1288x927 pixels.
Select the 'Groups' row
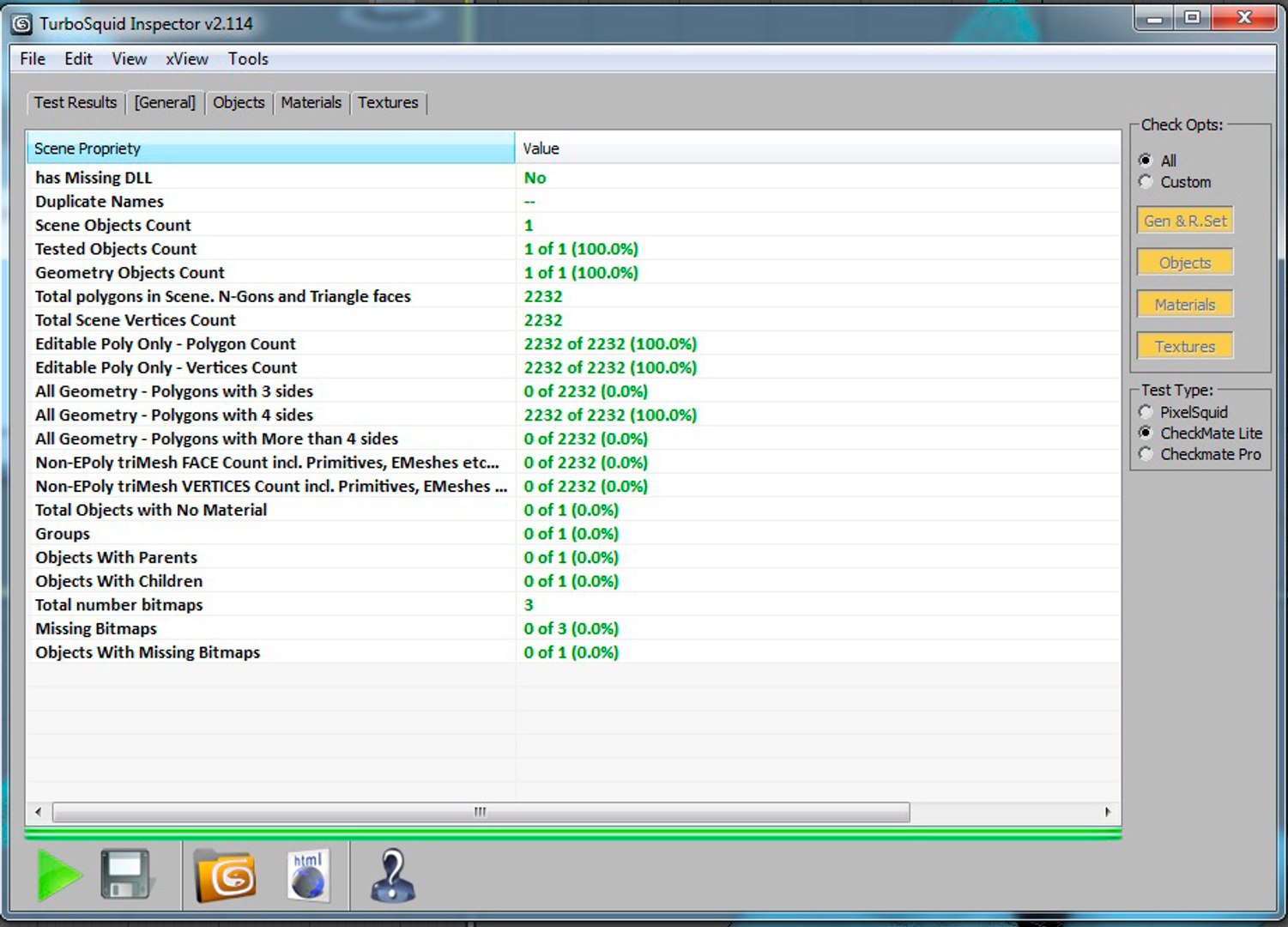coord(573,534)
